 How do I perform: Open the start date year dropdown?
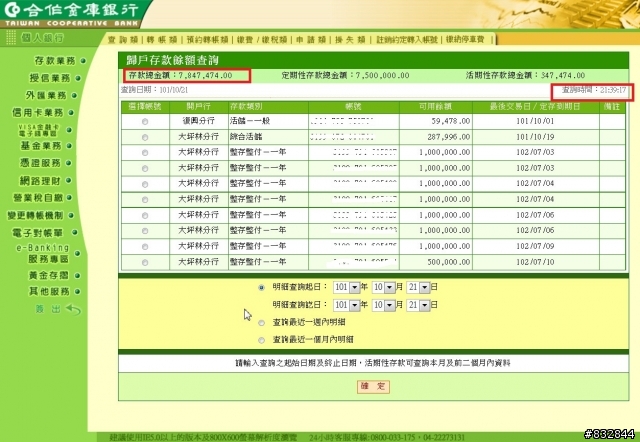coord(347,287)
